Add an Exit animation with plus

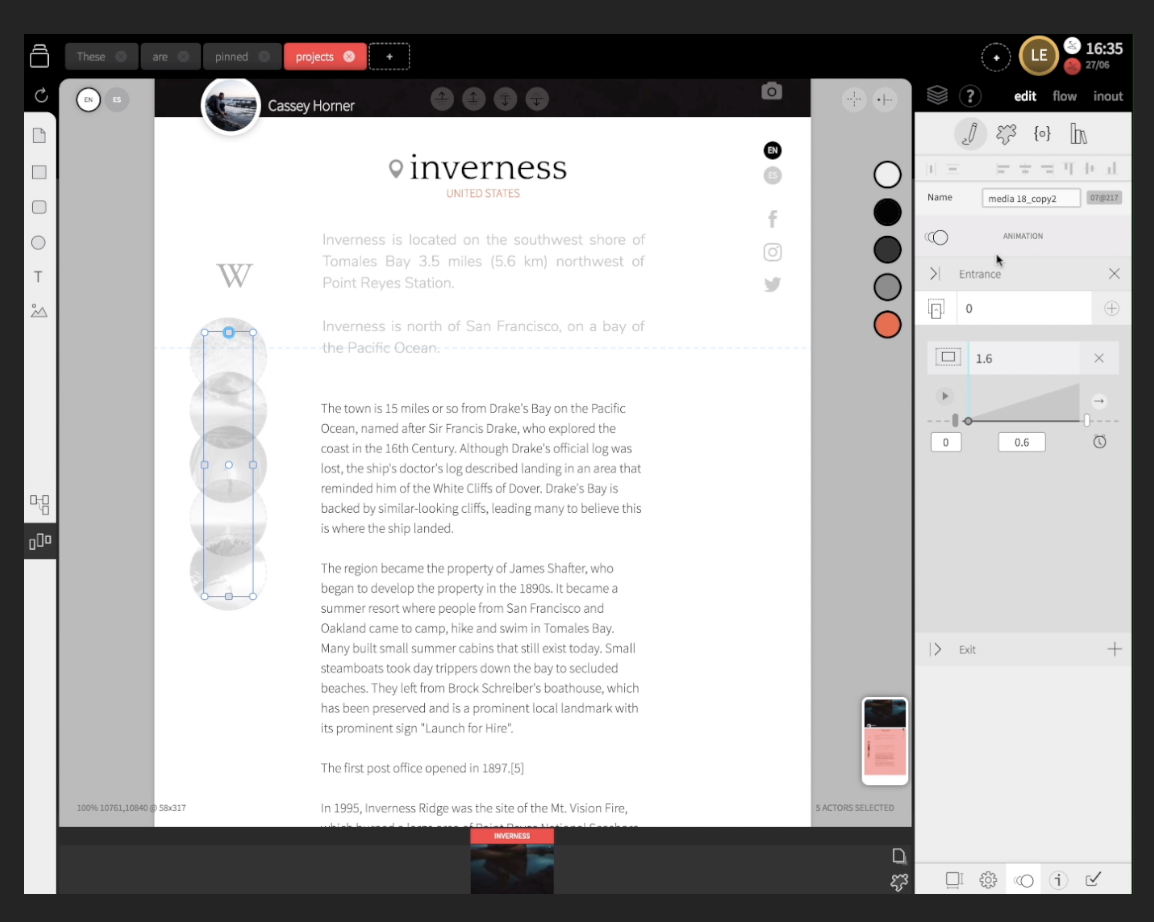coord(1114,649)
